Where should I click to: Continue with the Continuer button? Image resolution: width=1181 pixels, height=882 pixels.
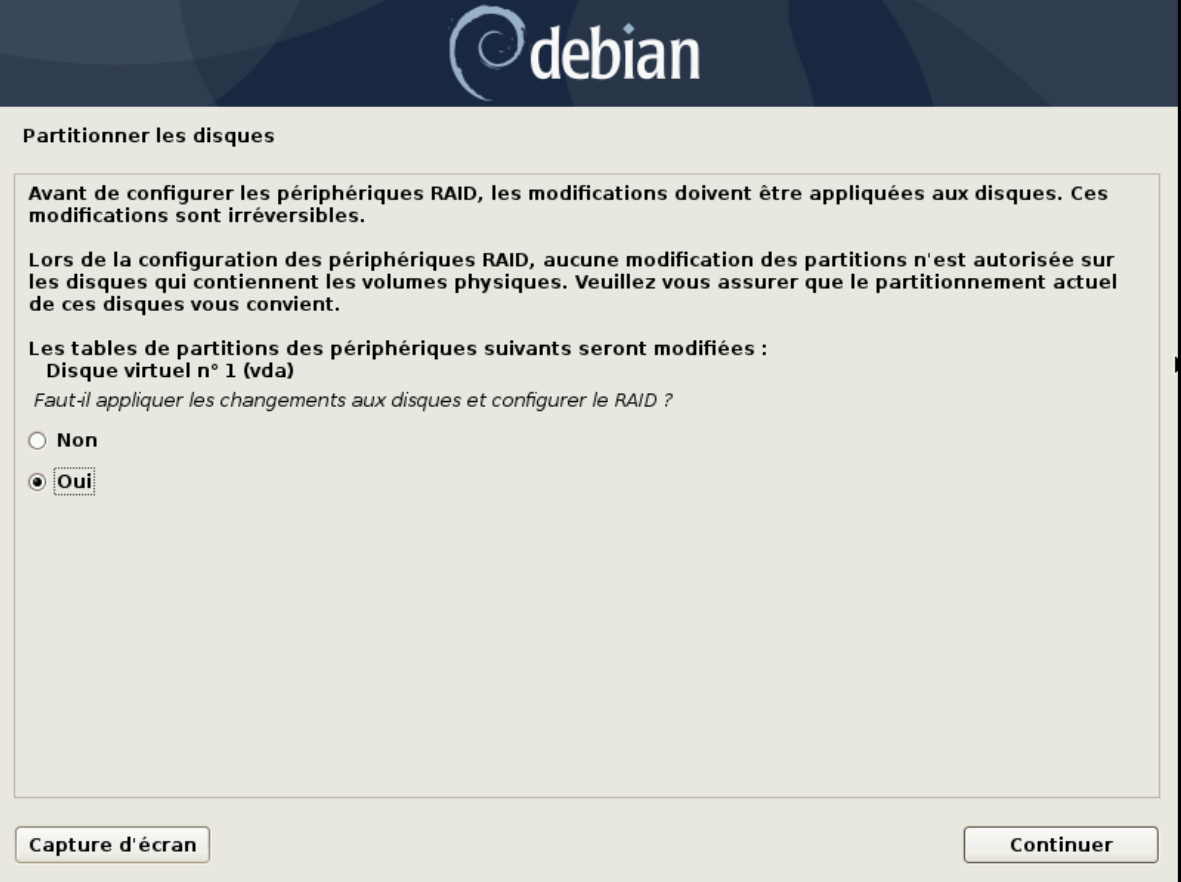[1060, 844]
